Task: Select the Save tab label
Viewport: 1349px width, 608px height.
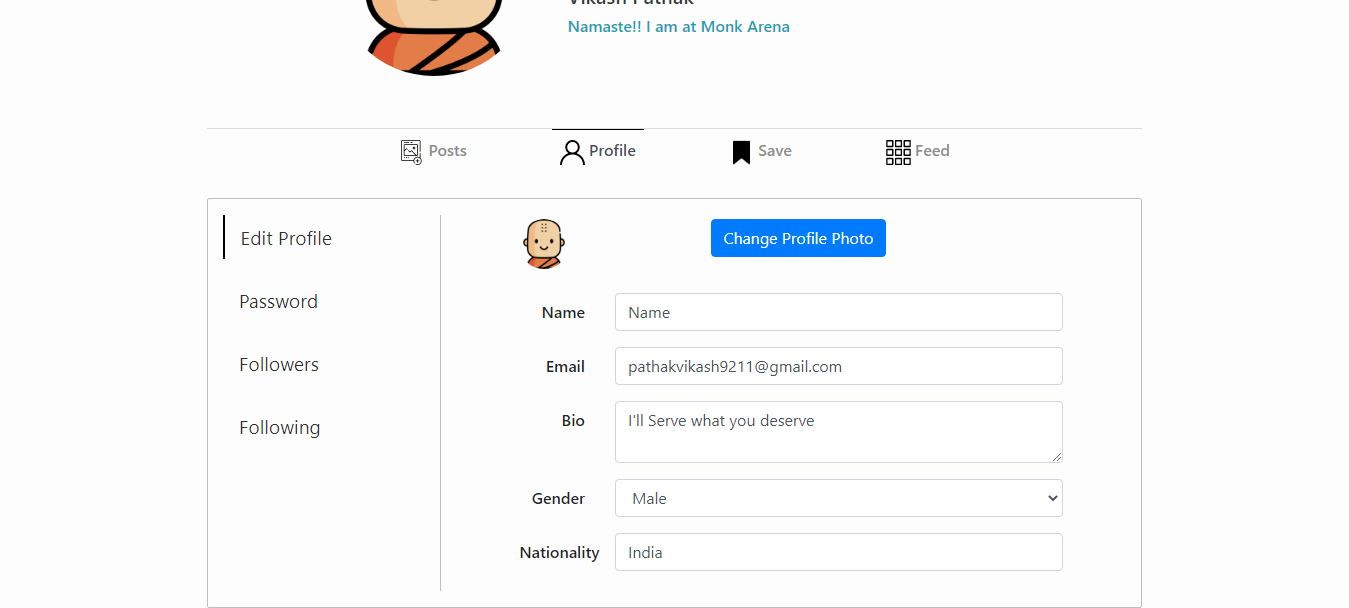Action: click(x=775, y=151)
